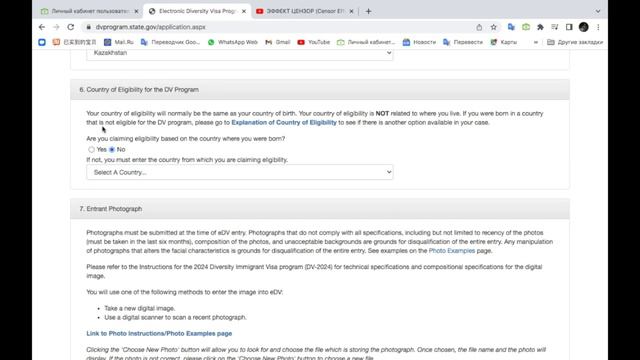Select No for country of birth eligibility
The height and width of the screenshot is (360, 640).
pyautogui.click(x=112, y=150)
